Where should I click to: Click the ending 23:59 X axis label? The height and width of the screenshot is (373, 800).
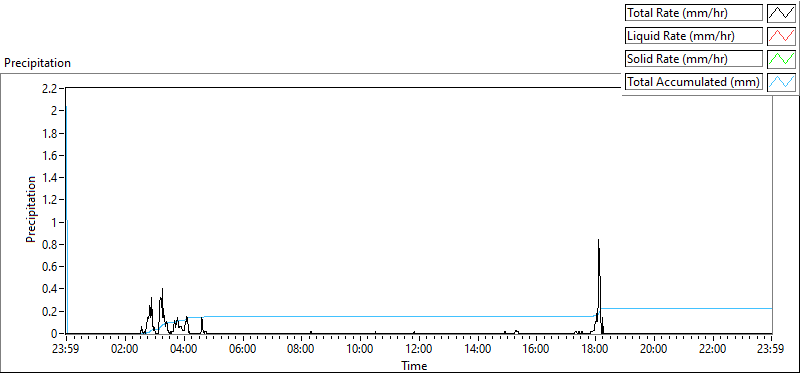pos(771,350)
